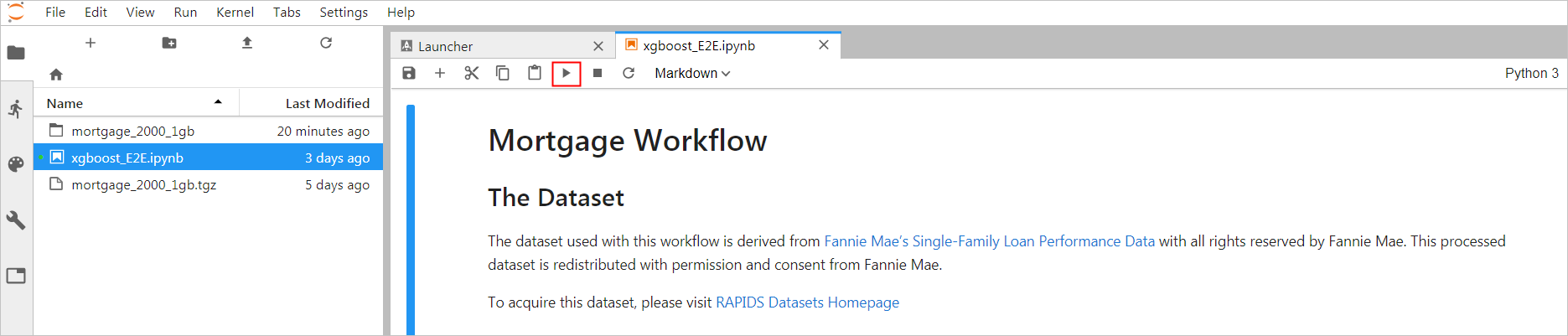
Task: Select the mortgage_2000_1gb folder
Action: pos(209,131)
